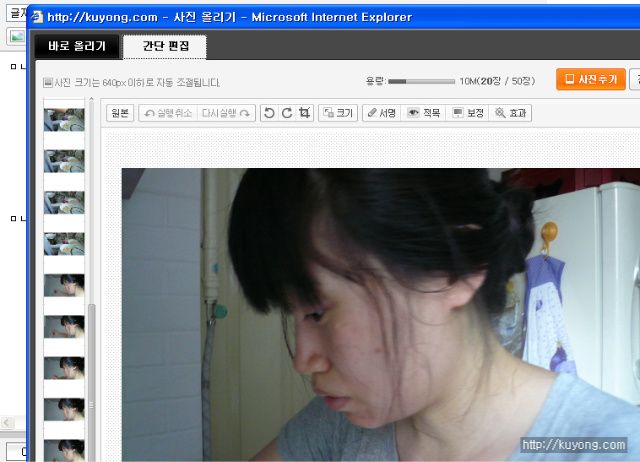This screenshot has height=462, width=640.
Task: Click the image insert icon in background window
Action: [x=17, y=36]
